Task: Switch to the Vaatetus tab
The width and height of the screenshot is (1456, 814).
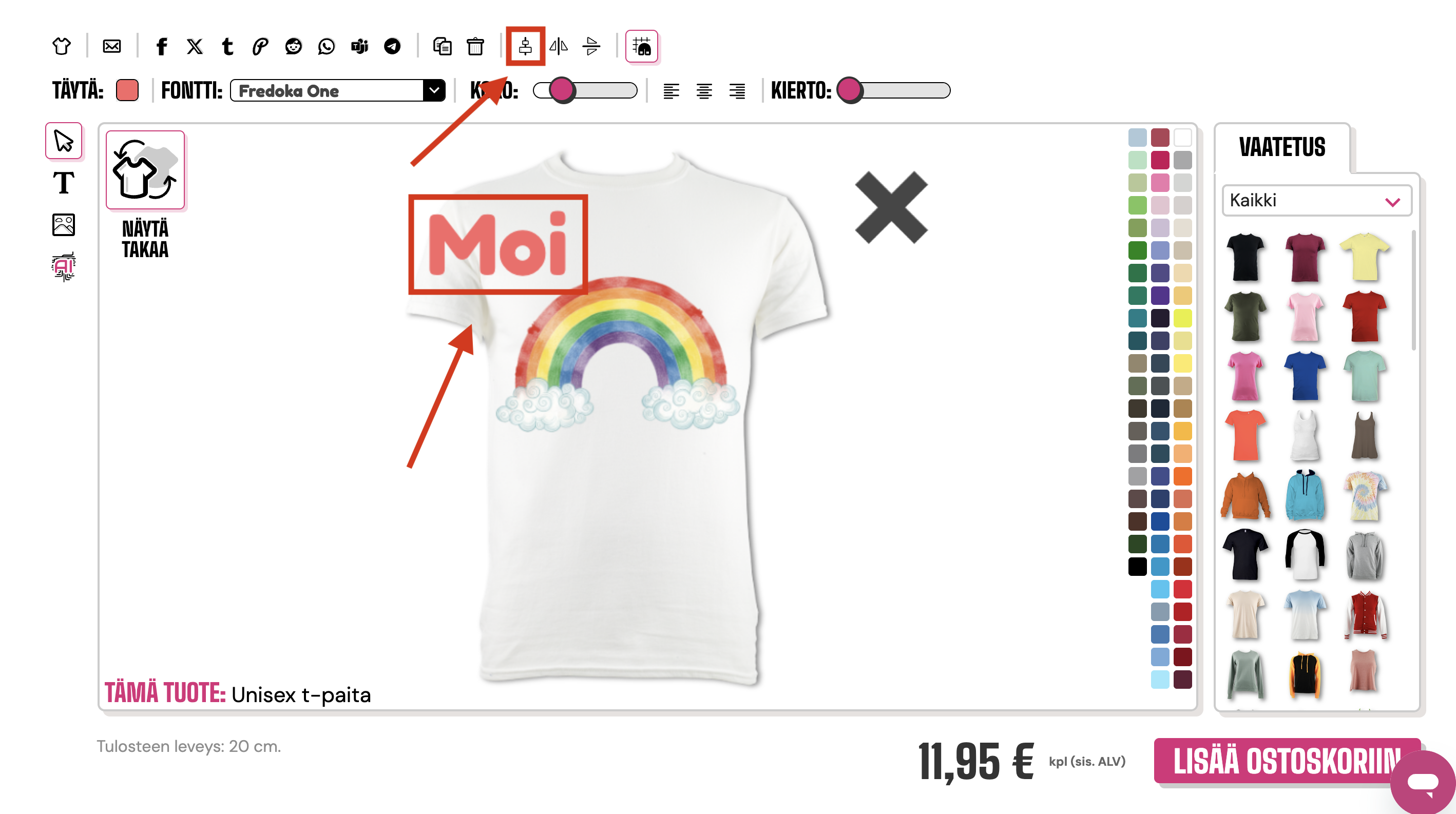Action: [1282, 147]
